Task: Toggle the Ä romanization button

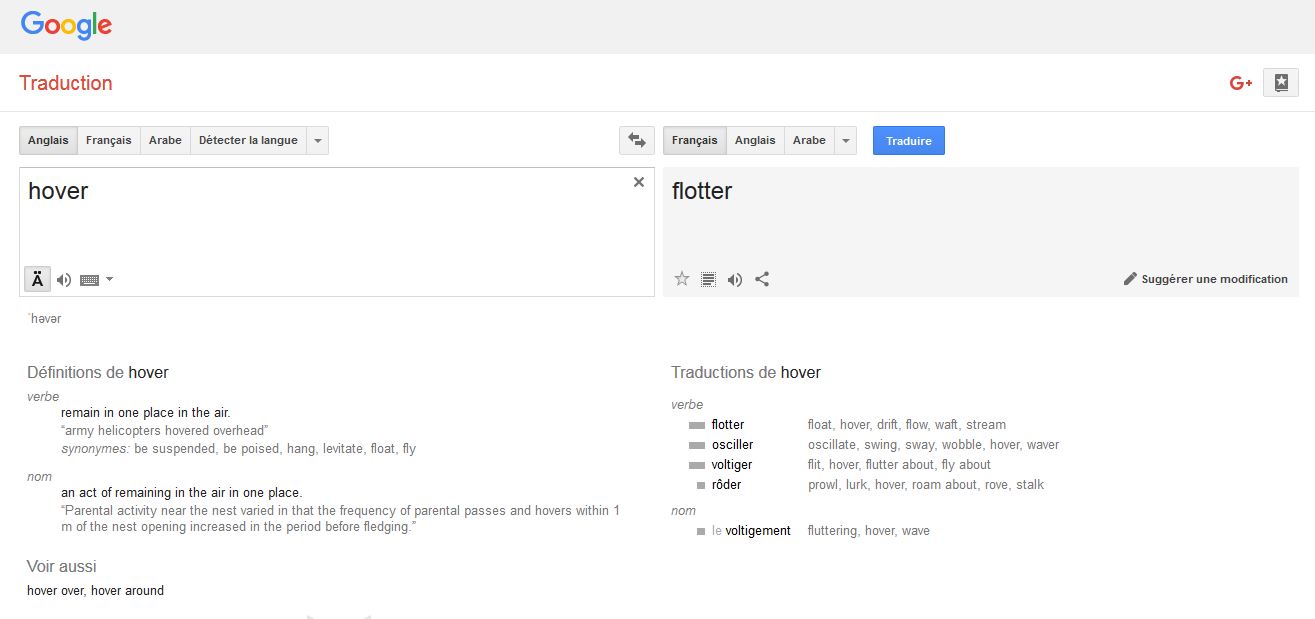Action: pyautogui.click(x=37, y=279)
